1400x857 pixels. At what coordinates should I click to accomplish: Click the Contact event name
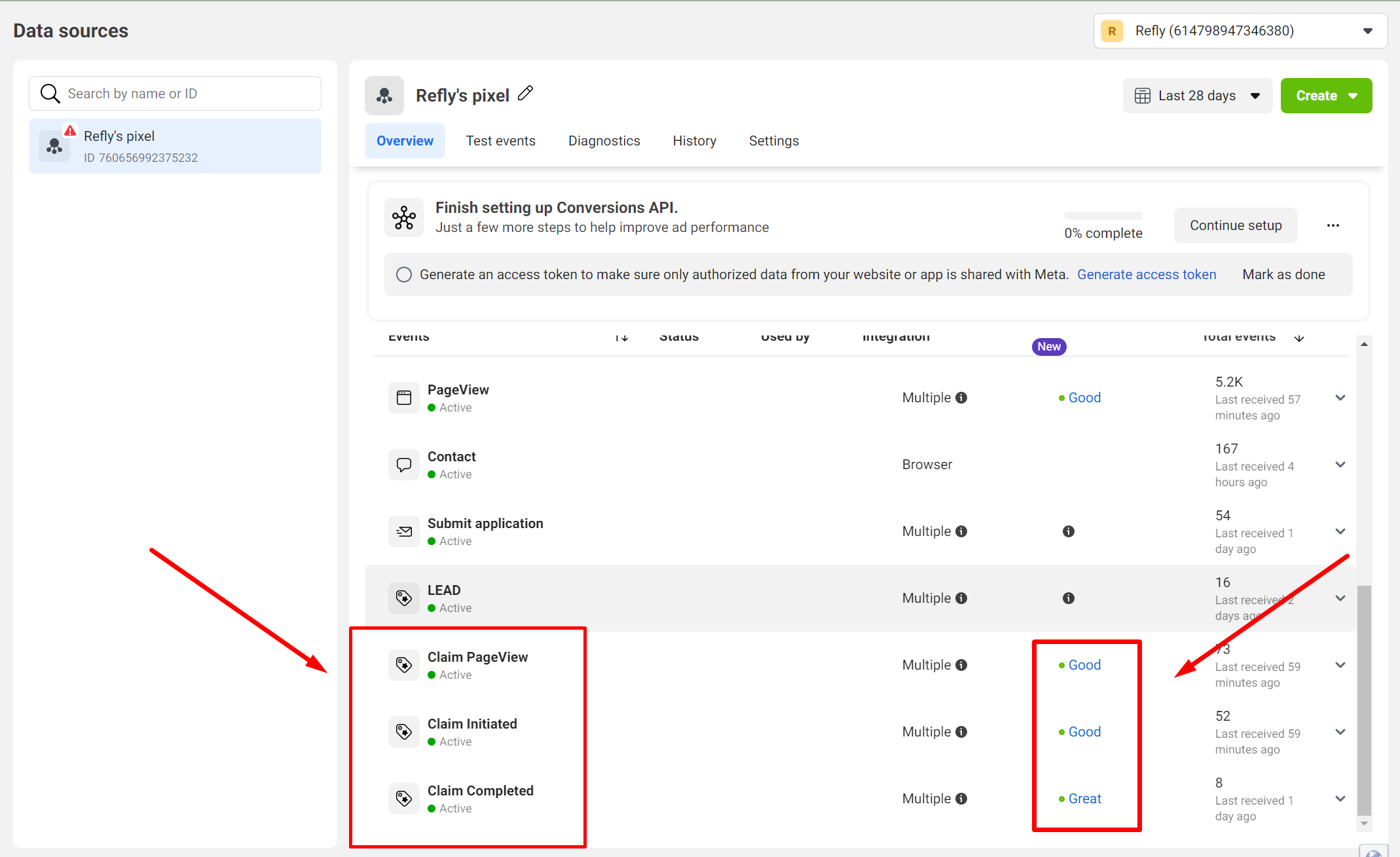pos(452,457)
